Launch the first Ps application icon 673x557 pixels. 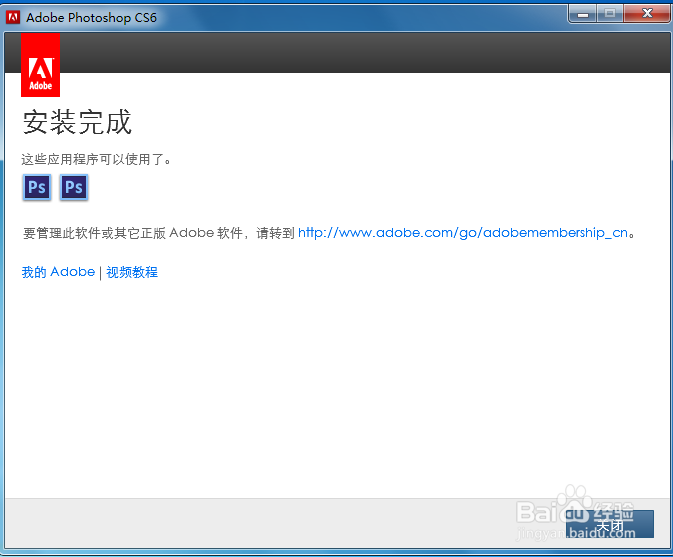click(37, 188)
